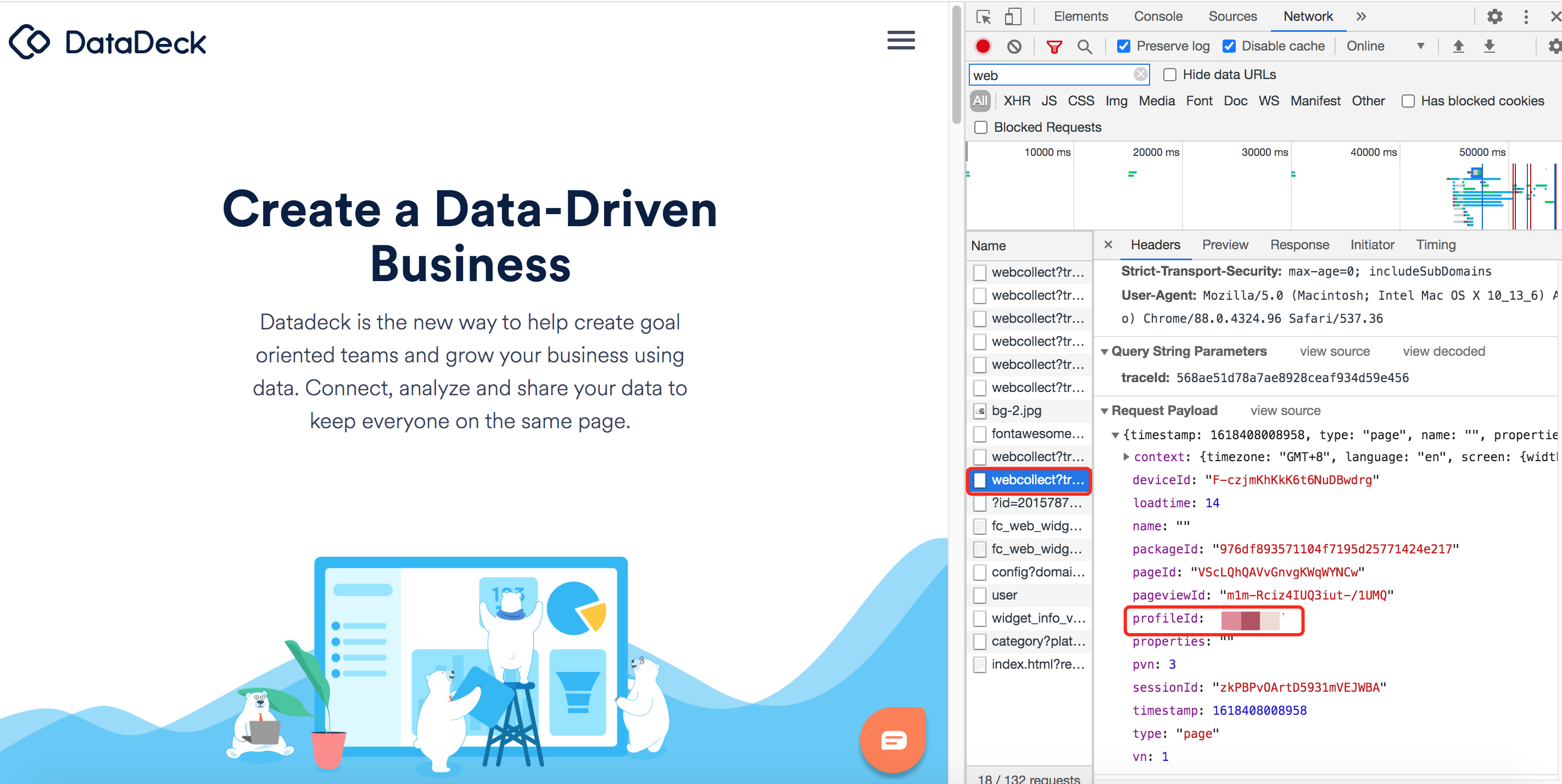Clear the 'web' filter text
This screenshot has width=1562, height=784.
[x=1141, y=75]
